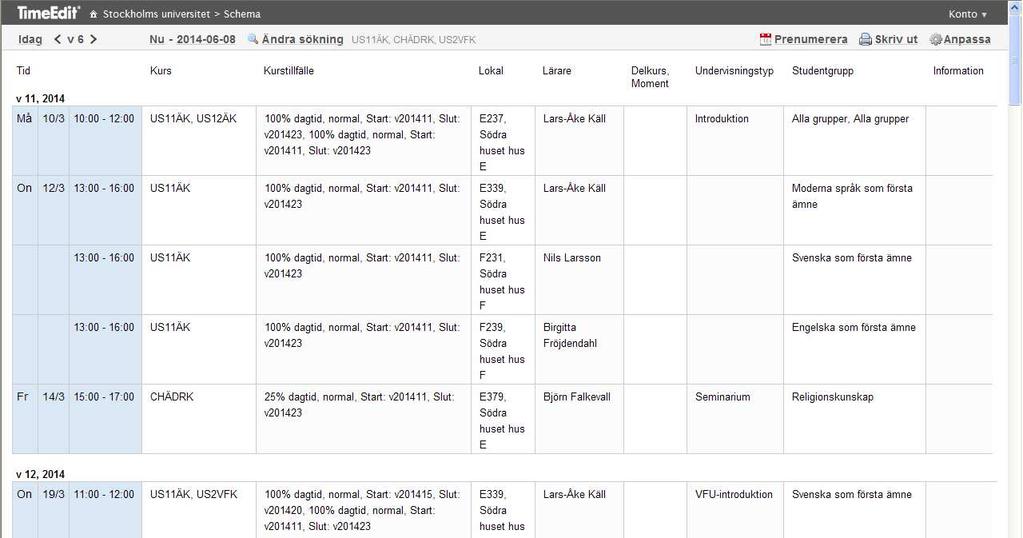1023x538 pixels.
Task: Click the v 6 week label
Action: click(x=76, y=39)
